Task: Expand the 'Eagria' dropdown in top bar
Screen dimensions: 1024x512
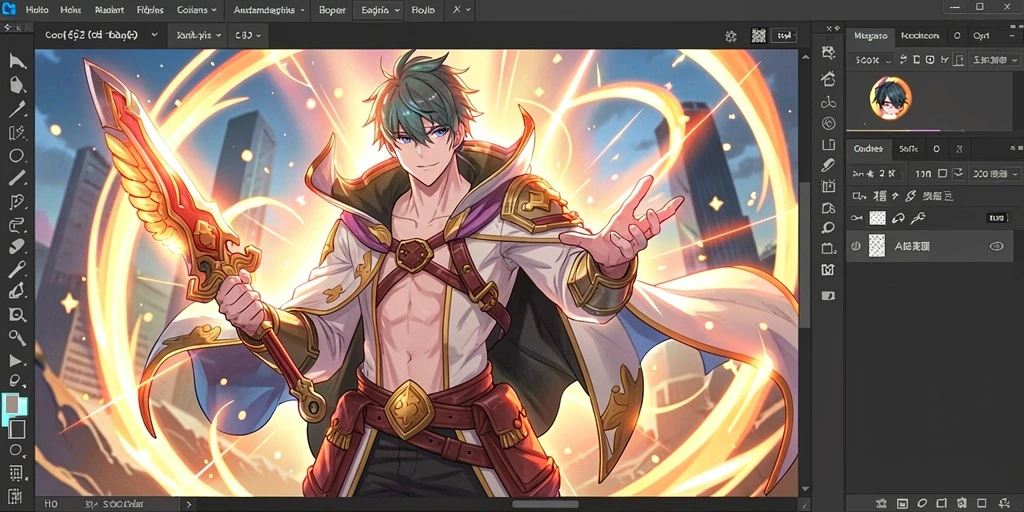Action: (x=381, y=11)
